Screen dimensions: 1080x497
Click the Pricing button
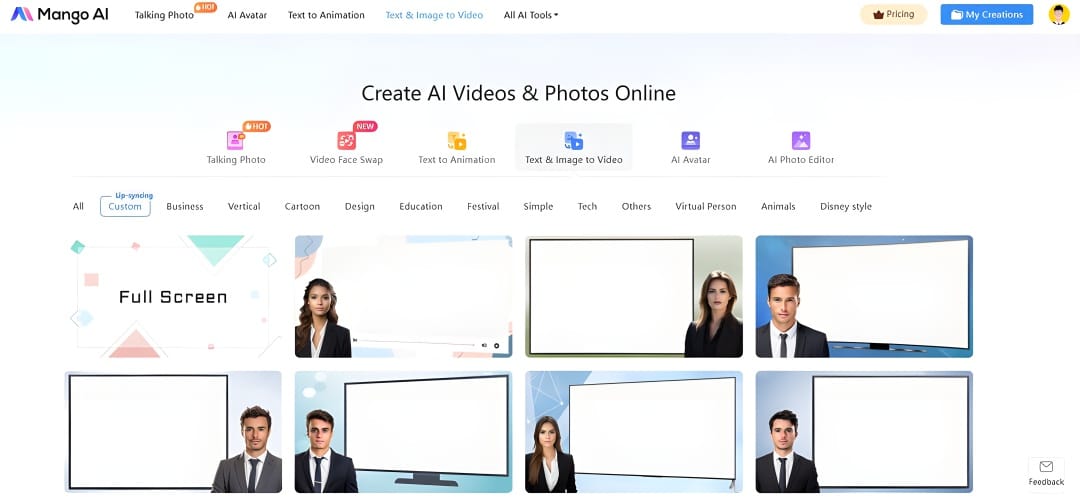[x=893, y=15]
